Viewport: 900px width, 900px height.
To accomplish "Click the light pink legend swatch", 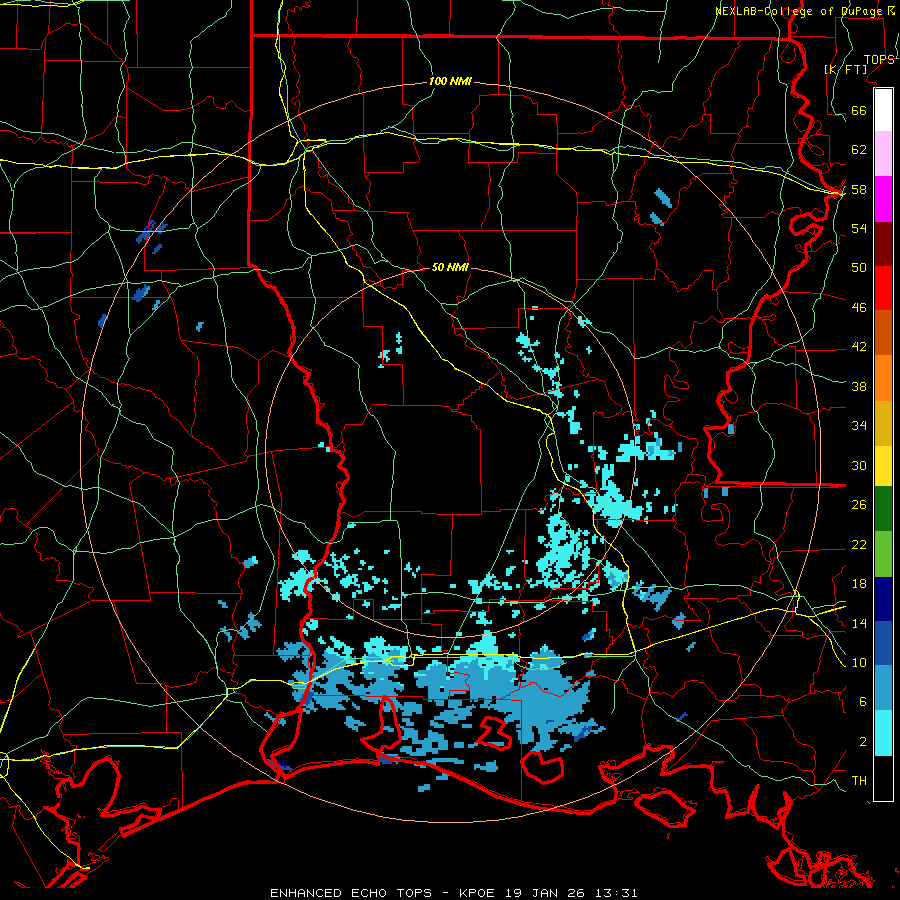I will [x=883, y=154].
